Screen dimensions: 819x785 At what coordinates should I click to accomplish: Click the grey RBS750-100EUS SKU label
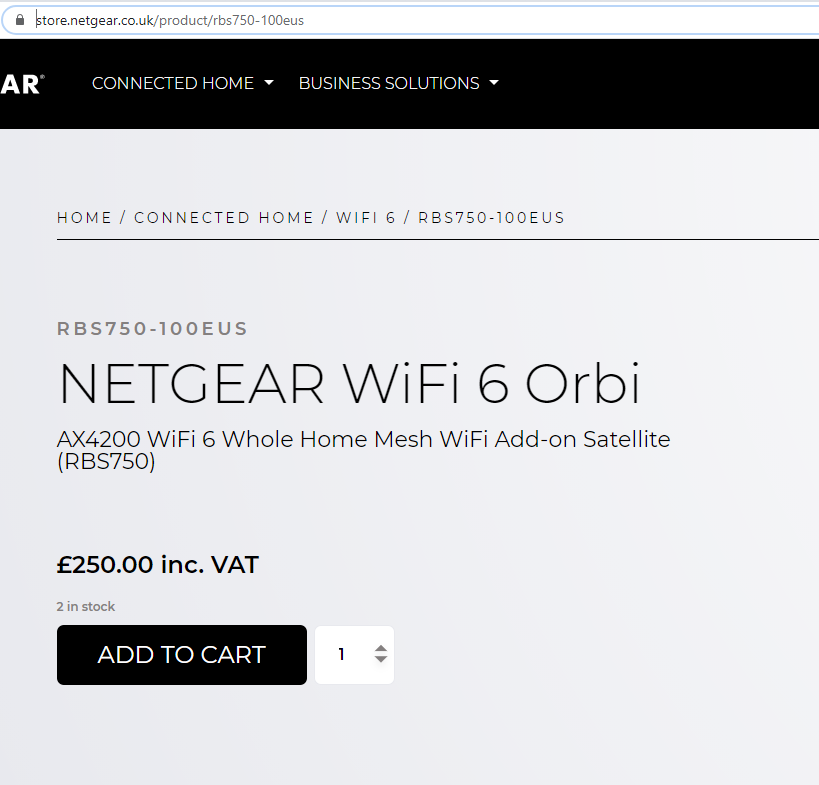point(152,328)
